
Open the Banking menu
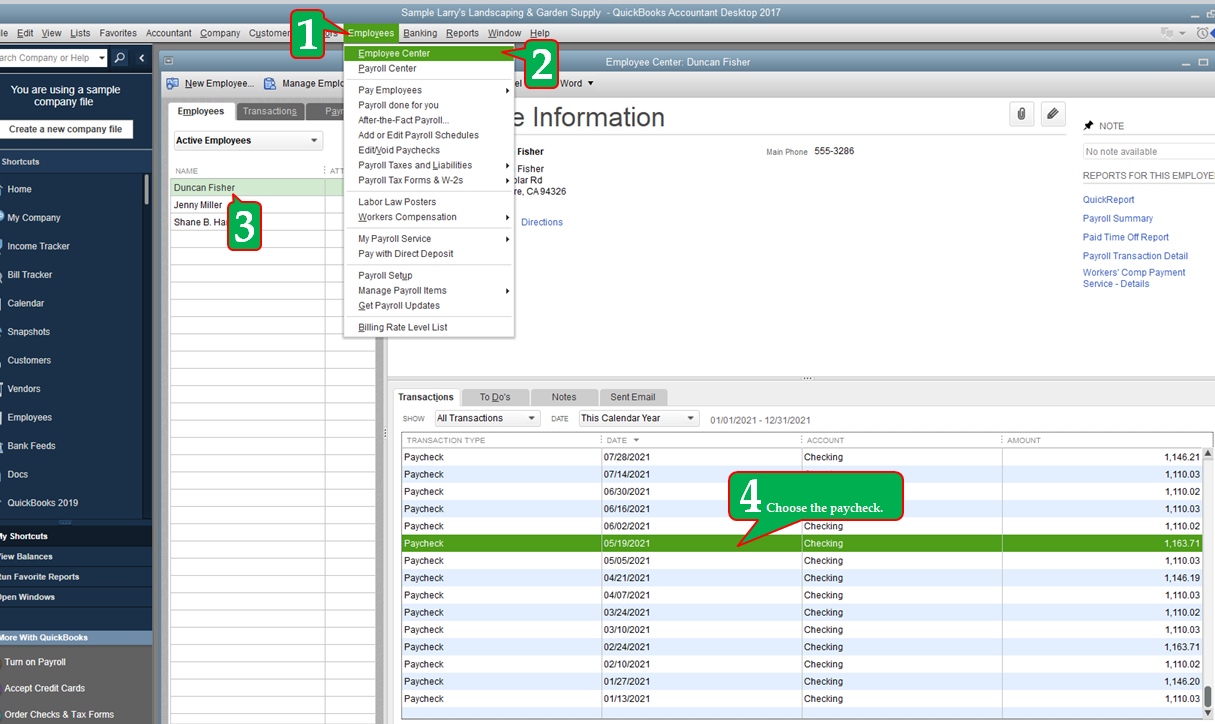[420, 33]
